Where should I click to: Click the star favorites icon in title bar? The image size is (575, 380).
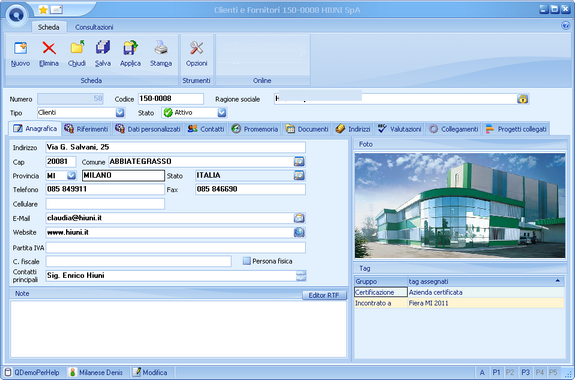click(x=43, y=10)
